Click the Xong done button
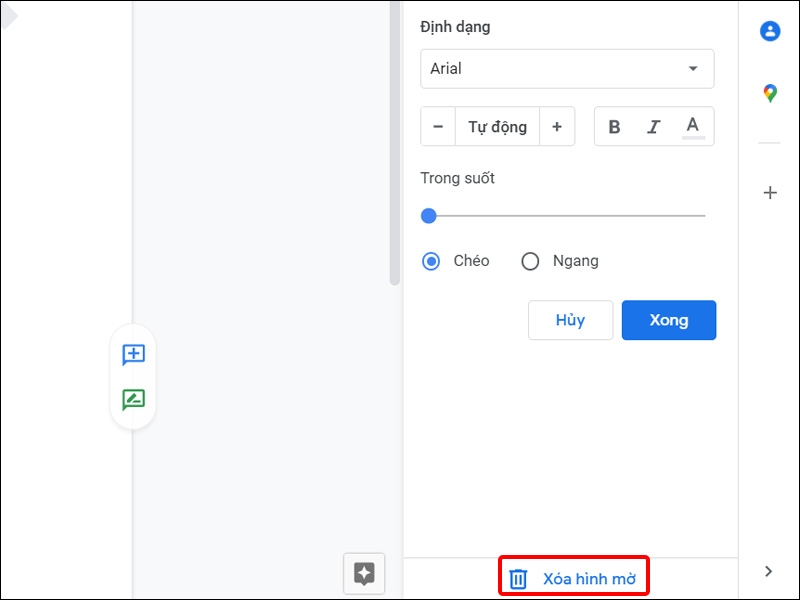The image size is (800, 600). point(669,320)
